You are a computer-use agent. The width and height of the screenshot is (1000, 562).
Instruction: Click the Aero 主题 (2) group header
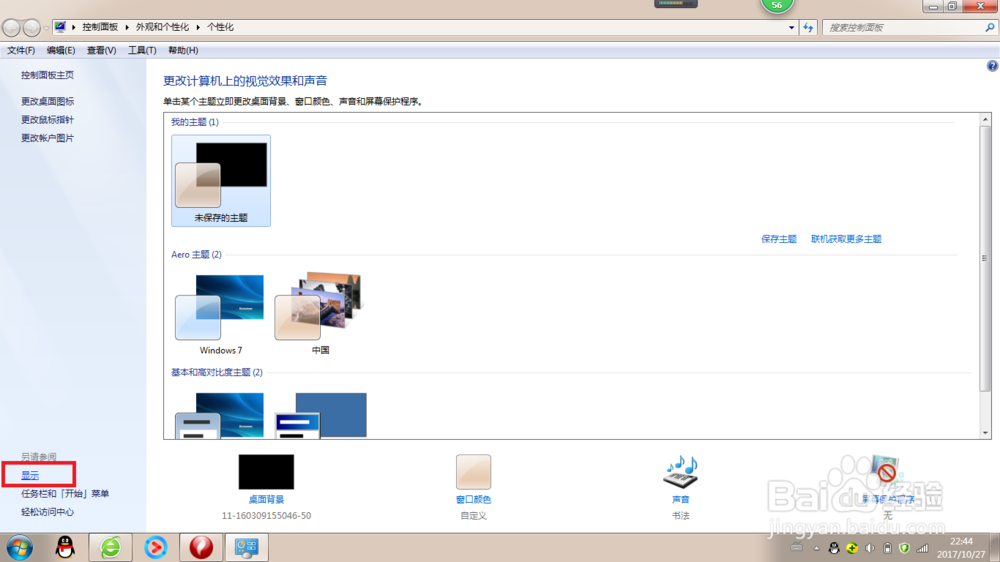tap(196, 255)
